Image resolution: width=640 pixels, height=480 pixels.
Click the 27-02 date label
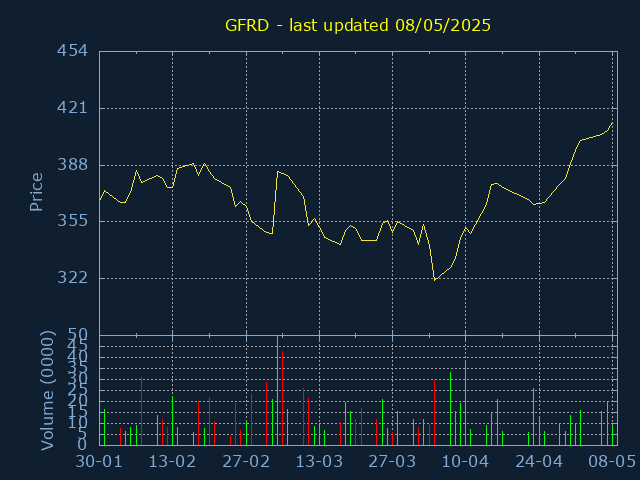(x=246, y=462)
